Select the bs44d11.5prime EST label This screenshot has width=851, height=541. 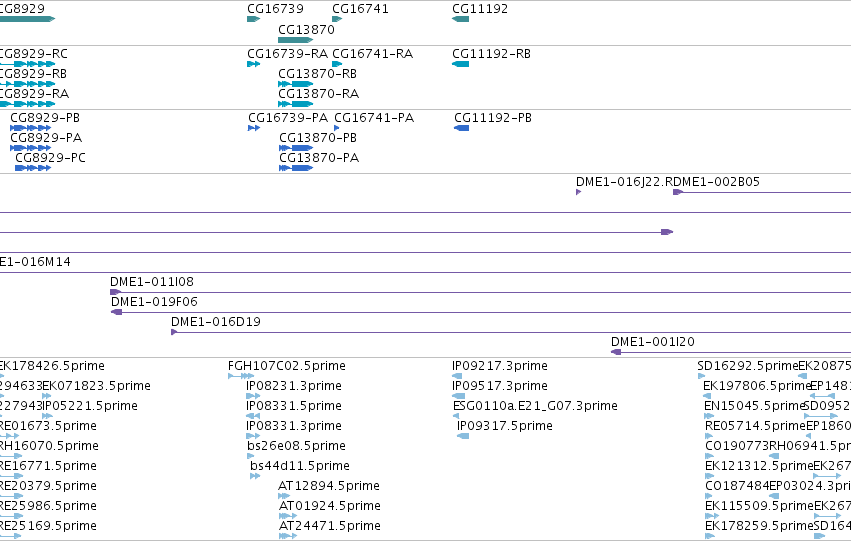[x=300, y=466]
